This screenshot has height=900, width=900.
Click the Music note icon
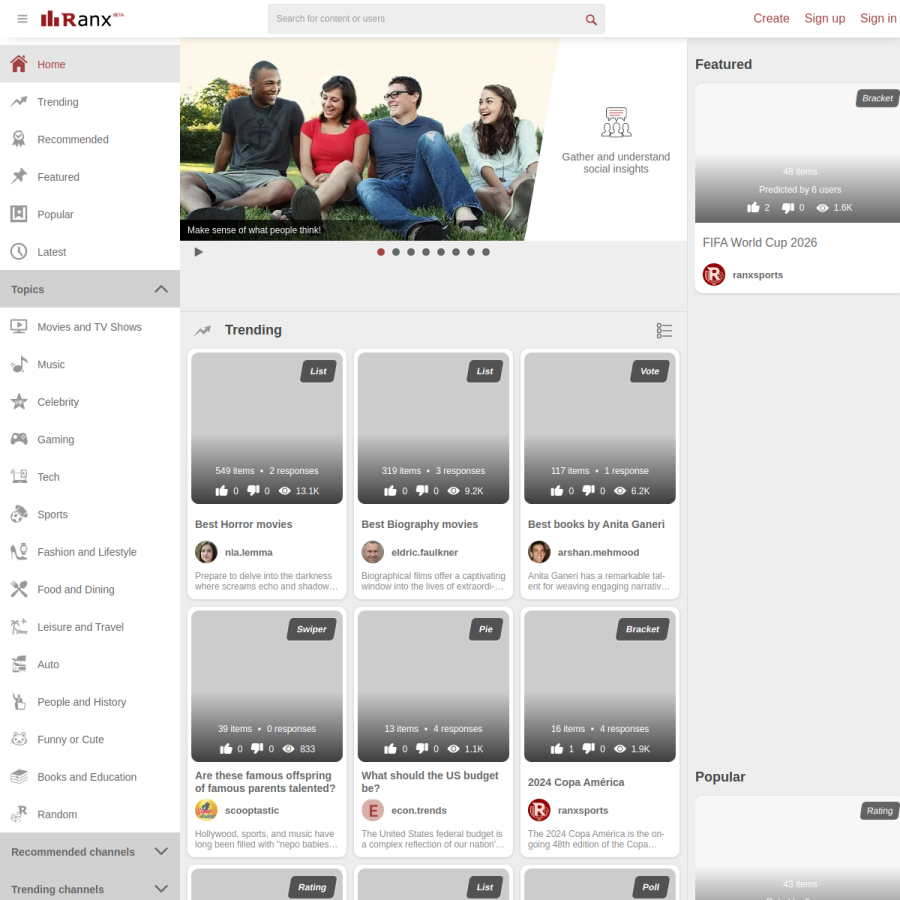pyautogui.click(x=19, y=364)
